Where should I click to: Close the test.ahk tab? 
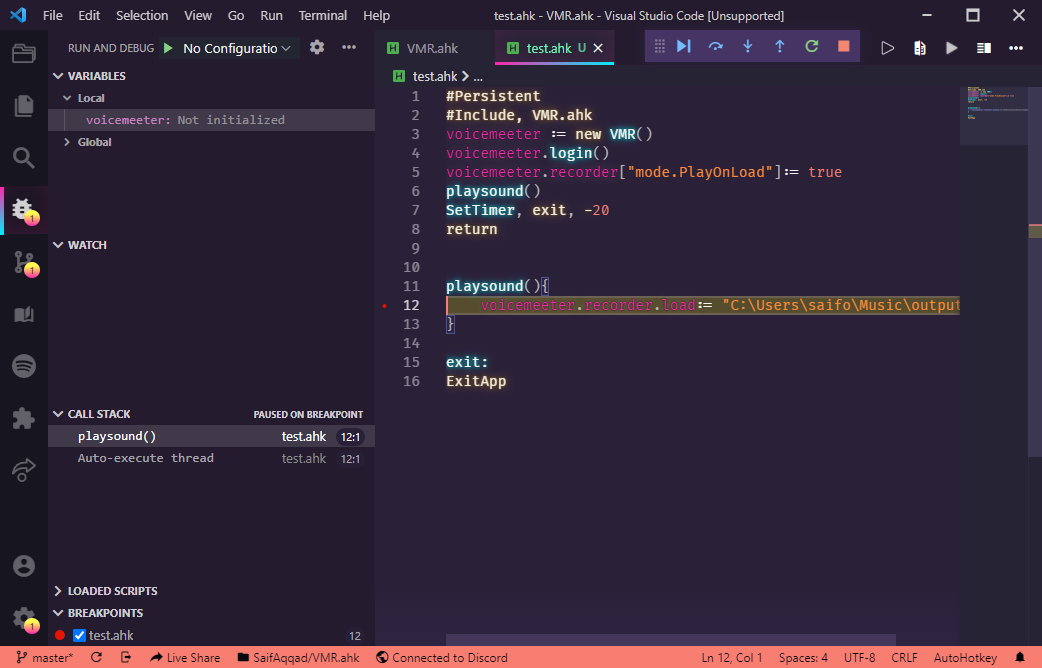(x=598, y=48)
